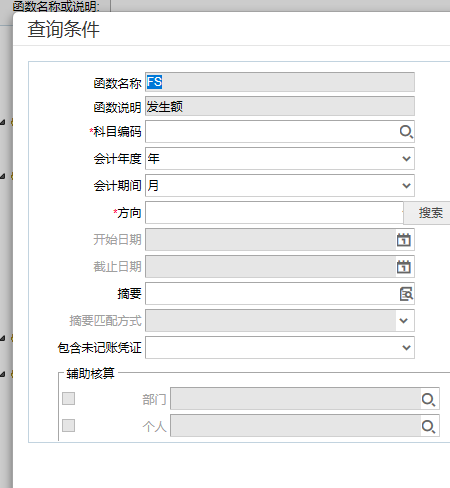Click the 部门 search magnifier icon
This screenshot has width=450, height=488.
(x=428, y=399)
